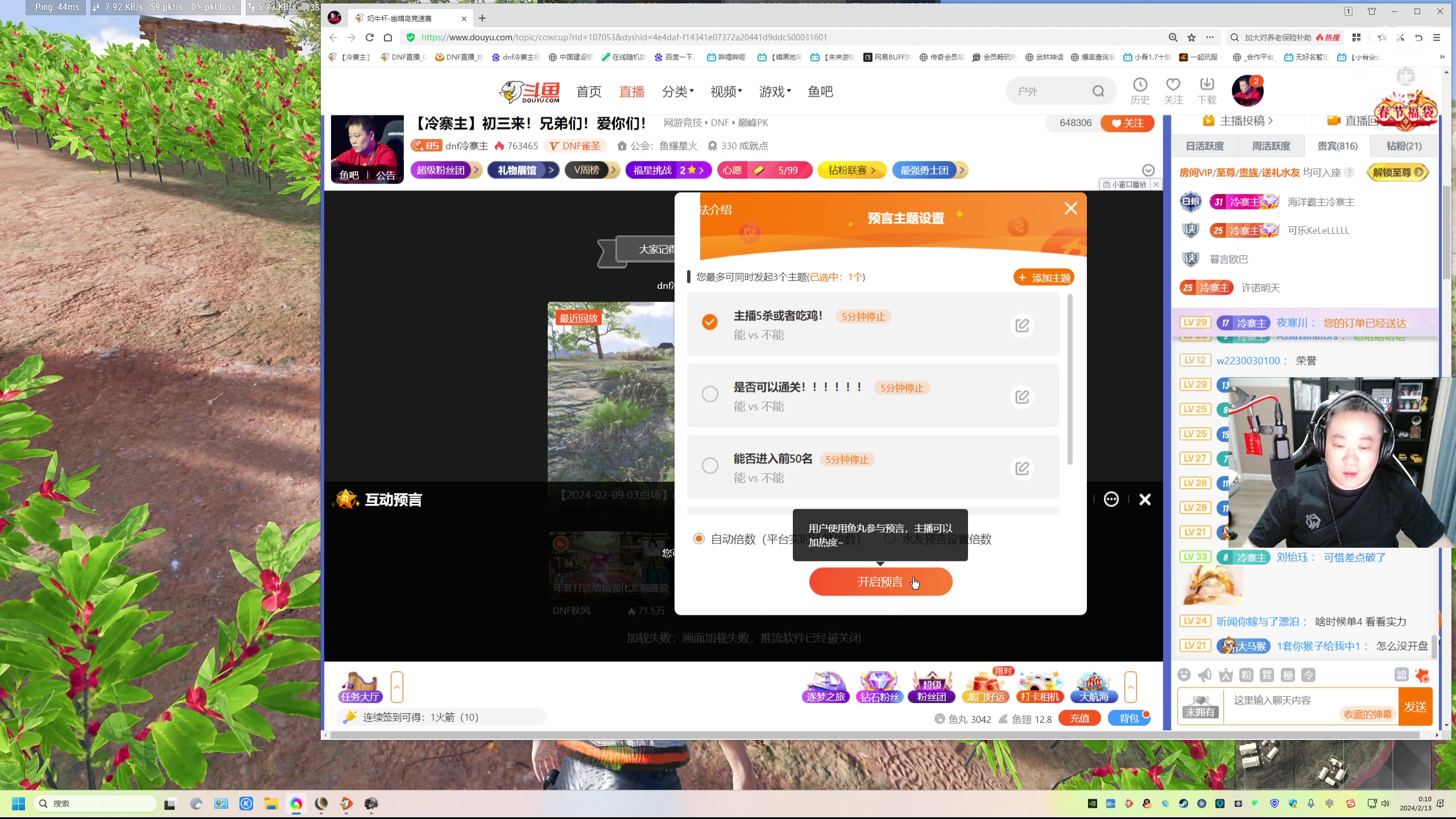Open the 龙门好运 icon
The image size is (1456, 819).
(986, 687)
